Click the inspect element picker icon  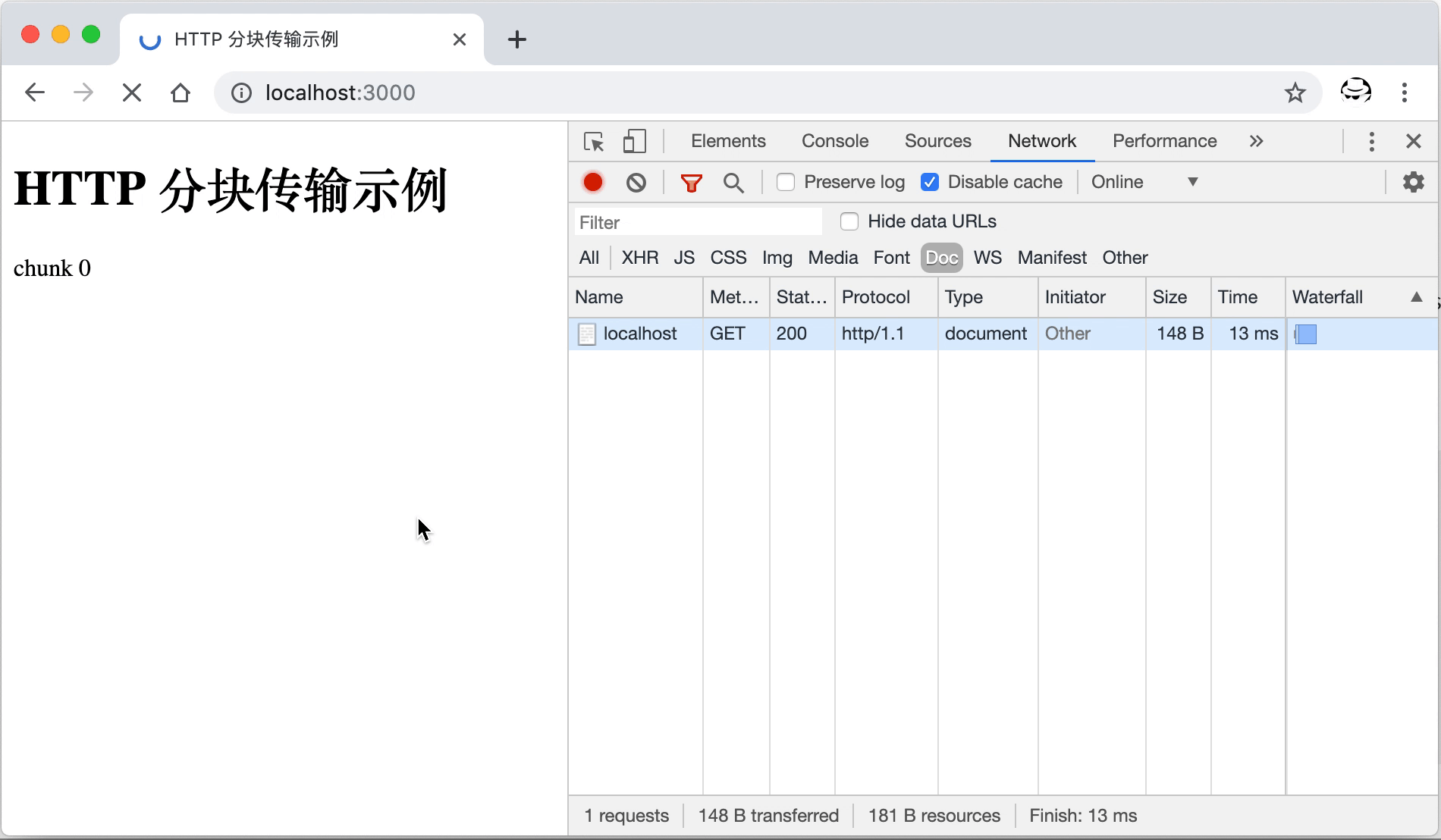[x=594, y=142]
